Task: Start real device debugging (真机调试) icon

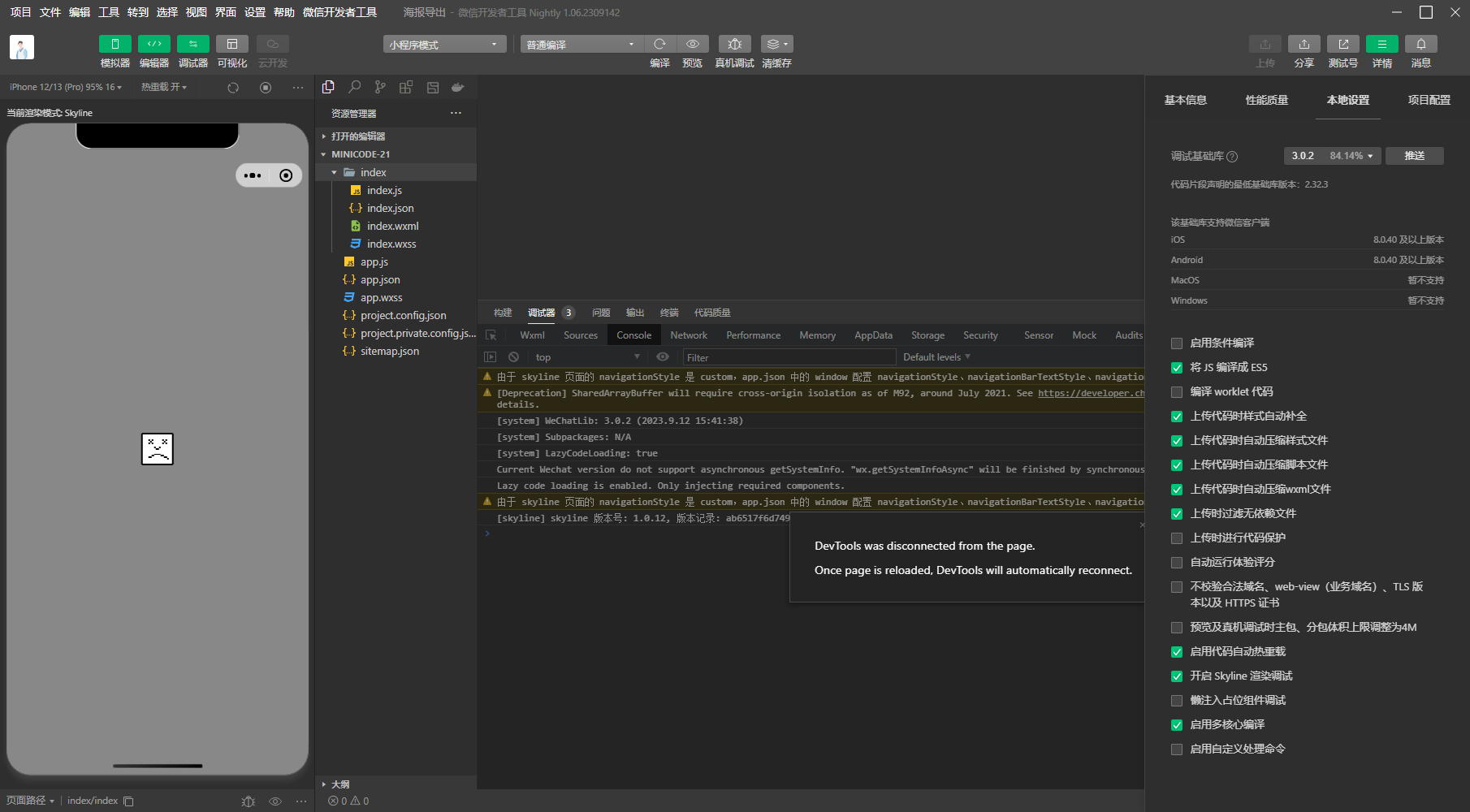Action: click(x=734, y=44)
